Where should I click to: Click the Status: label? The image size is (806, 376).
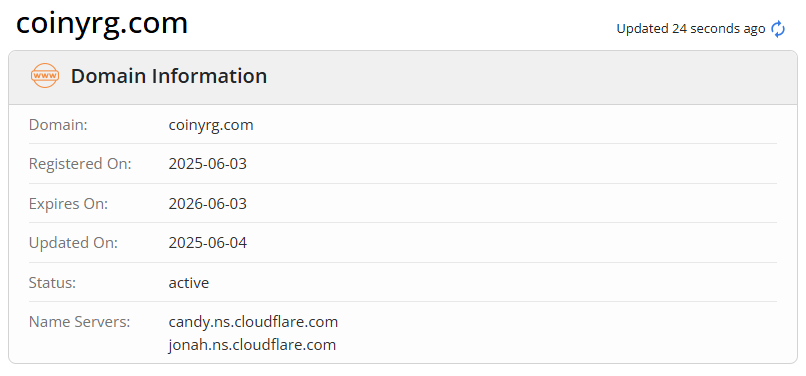tap(52, 283)
